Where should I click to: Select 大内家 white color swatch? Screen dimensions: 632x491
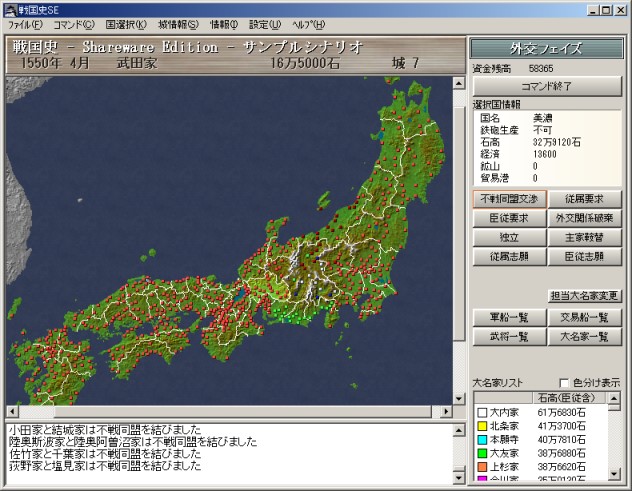[x=482, y=413]
